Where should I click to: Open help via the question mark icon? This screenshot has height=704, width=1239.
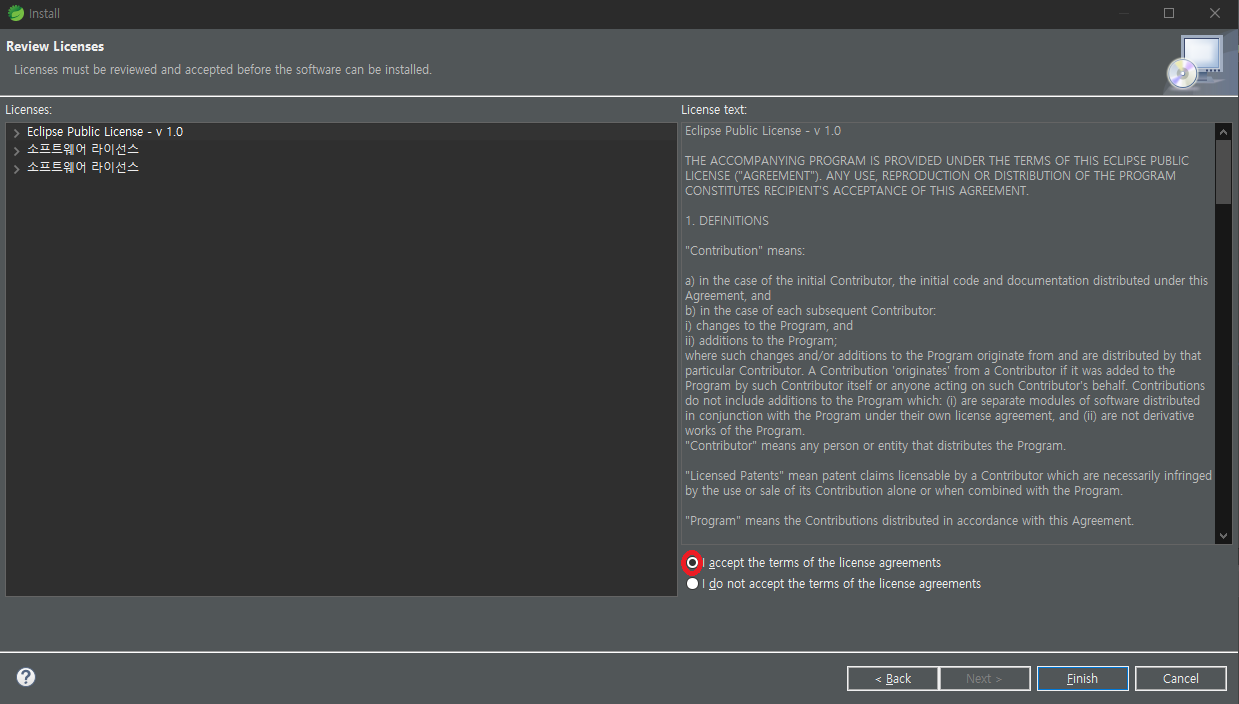point(26,677)
